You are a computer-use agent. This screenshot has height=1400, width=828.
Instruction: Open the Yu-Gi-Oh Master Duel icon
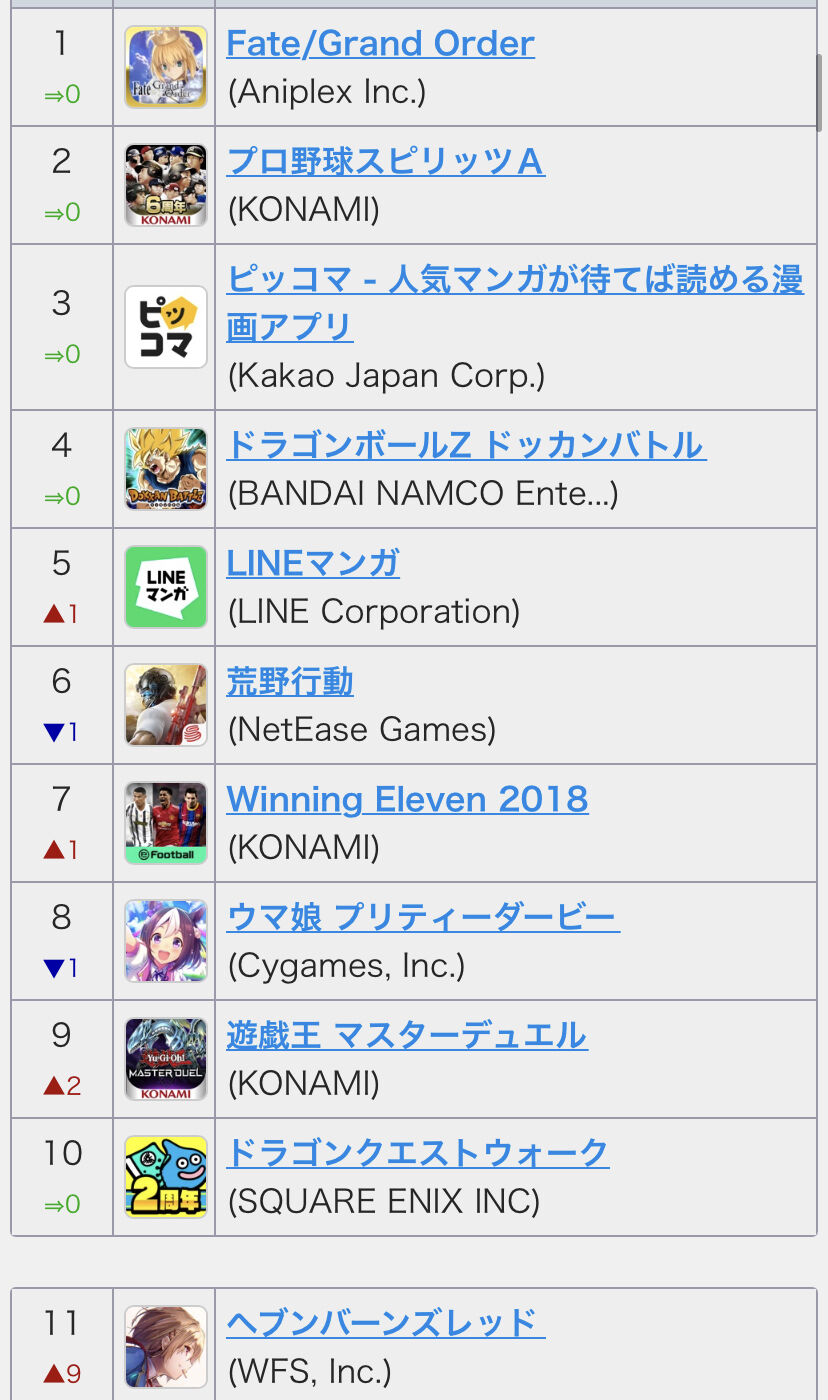click(x=166, y=1059)
